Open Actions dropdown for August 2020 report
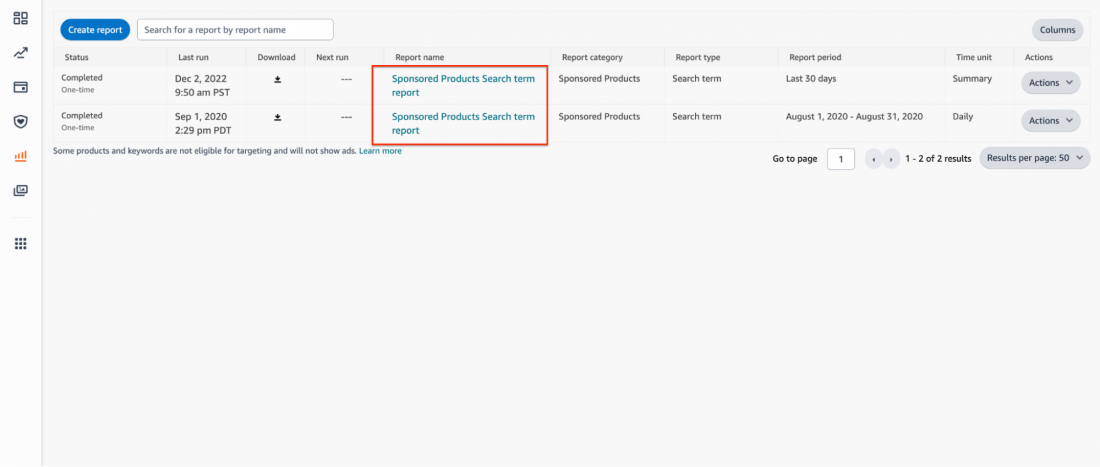Screen dimensions: 1100x467 tap(1050, 121)
